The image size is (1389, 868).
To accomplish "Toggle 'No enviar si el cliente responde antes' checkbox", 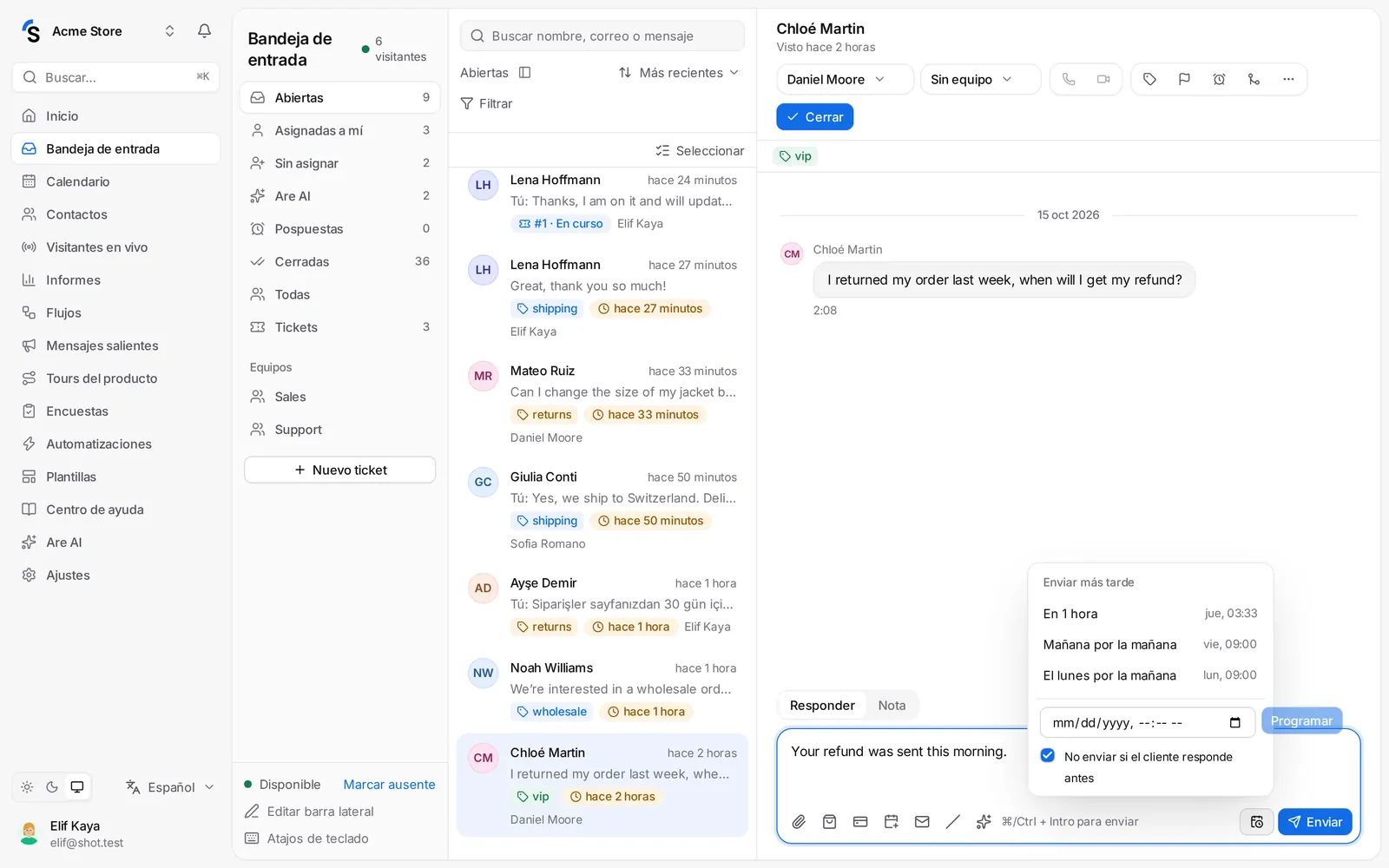I will 1048,756.
